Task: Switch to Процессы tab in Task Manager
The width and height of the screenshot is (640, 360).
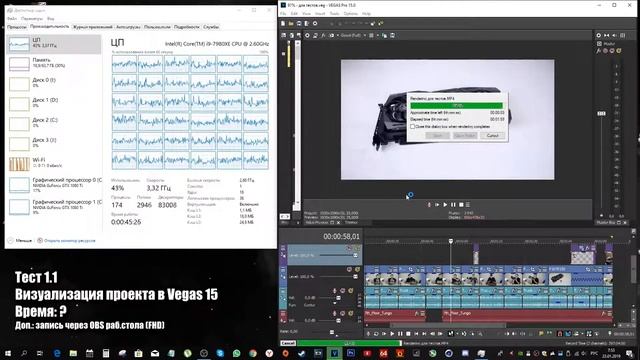Action: [17, 27]
